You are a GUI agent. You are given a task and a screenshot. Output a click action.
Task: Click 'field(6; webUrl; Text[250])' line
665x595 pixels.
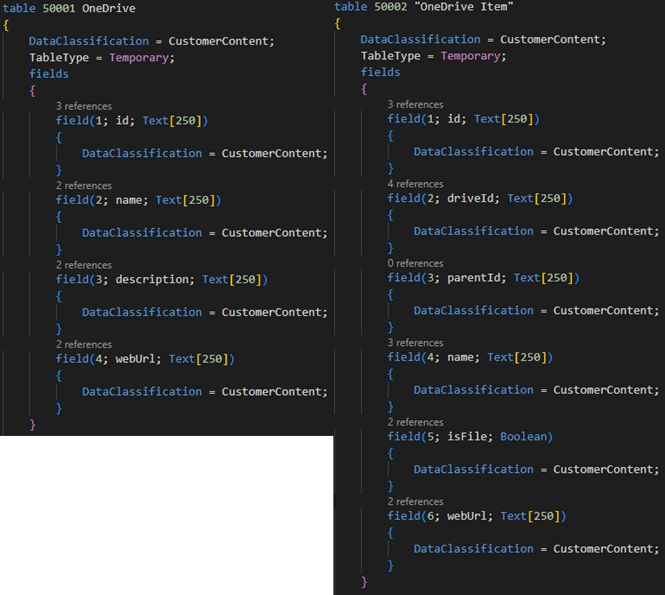coord(477,516)
